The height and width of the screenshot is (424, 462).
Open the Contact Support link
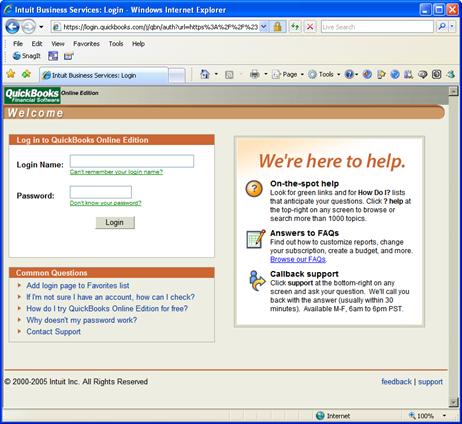tap(54, 332)
